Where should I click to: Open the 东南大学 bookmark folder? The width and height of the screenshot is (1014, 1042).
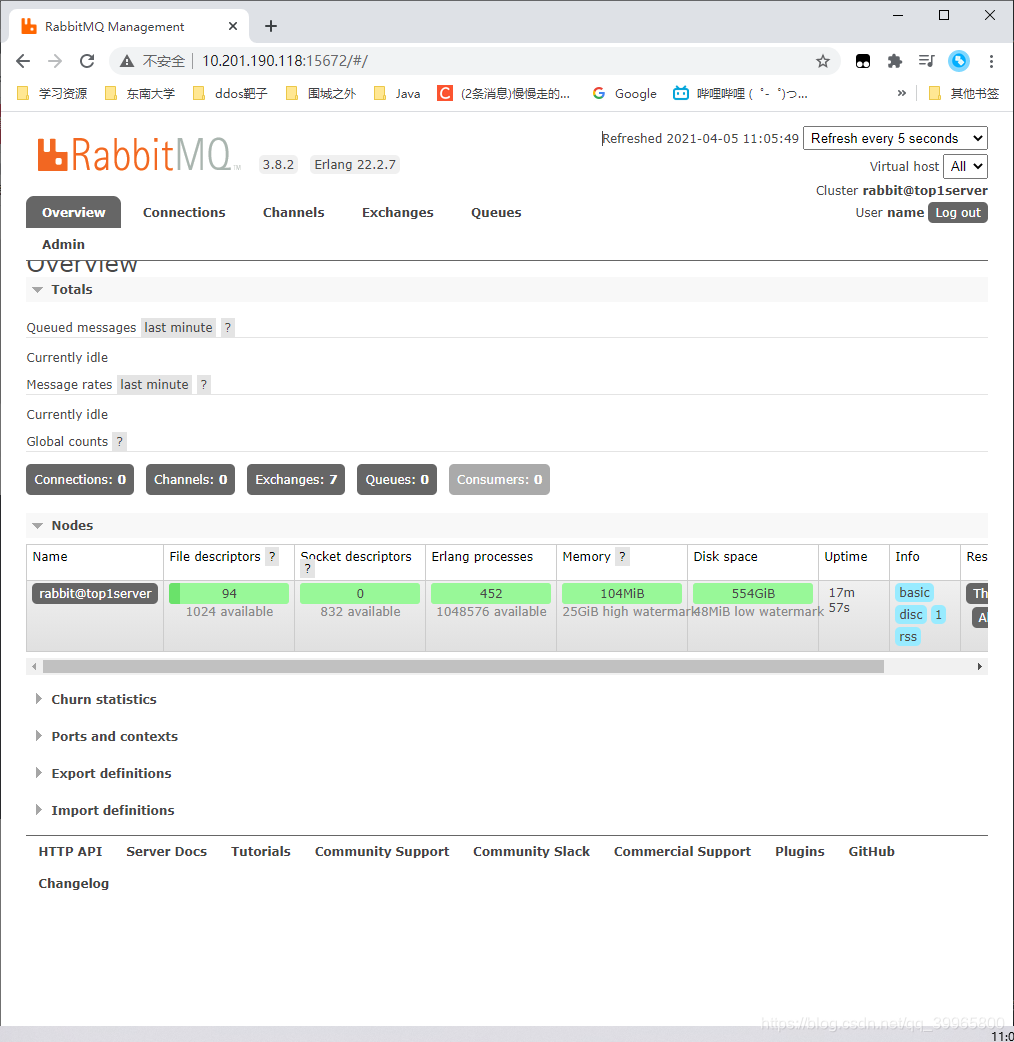(x=140, y=94)
